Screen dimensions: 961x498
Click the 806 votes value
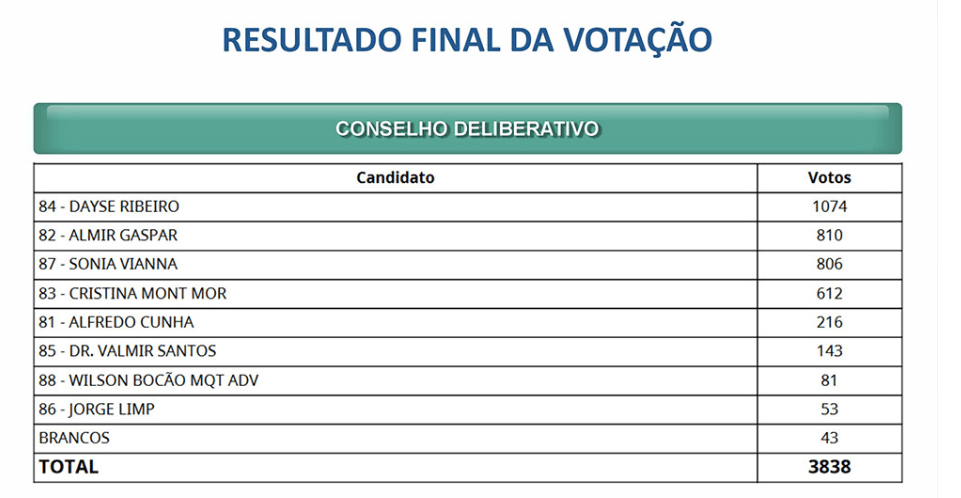pos(829,265)
